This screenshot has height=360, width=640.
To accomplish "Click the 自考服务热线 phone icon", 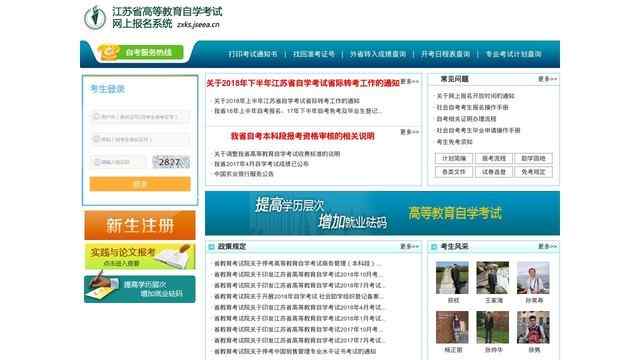I will point(109,53).
